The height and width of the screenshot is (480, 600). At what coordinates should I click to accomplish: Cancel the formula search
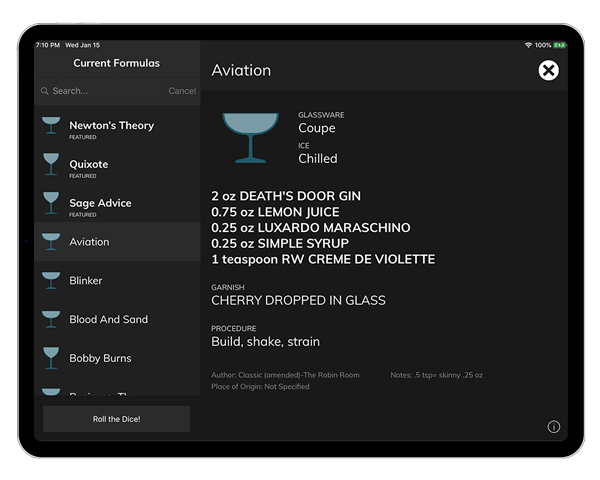point(182,91)
